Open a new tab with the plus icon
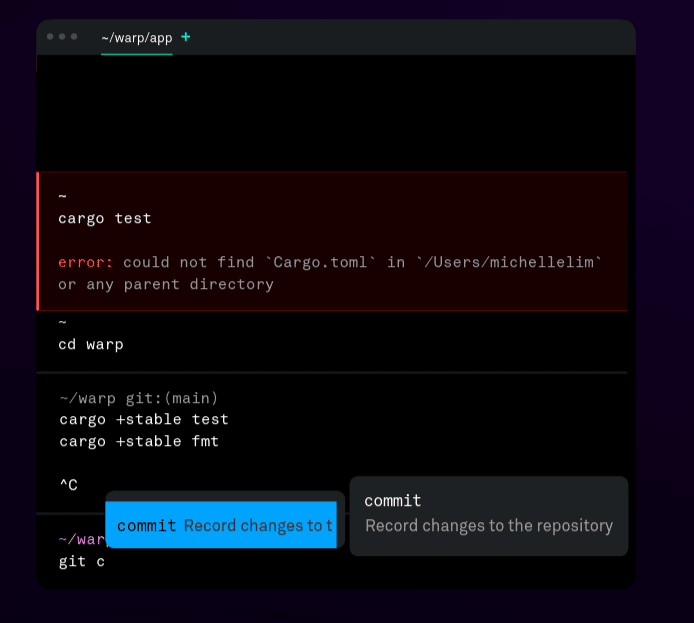Image resolution: width=694 pixels, height=623 pixels. pyautogui.click(x=186, y=37)
